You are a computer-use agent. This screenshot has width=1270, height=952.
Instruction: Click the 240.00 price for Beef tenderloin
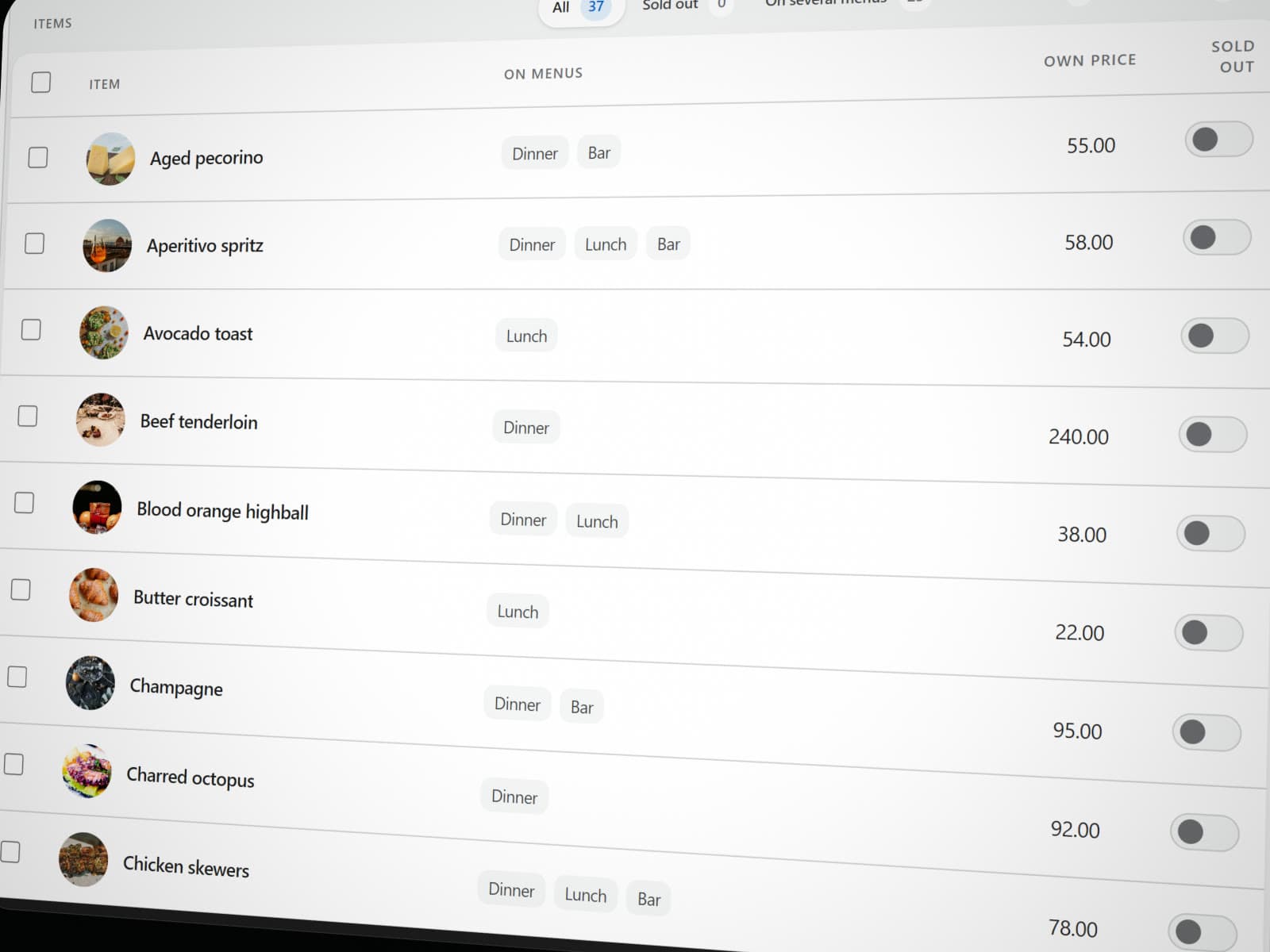click(1079, 436)
